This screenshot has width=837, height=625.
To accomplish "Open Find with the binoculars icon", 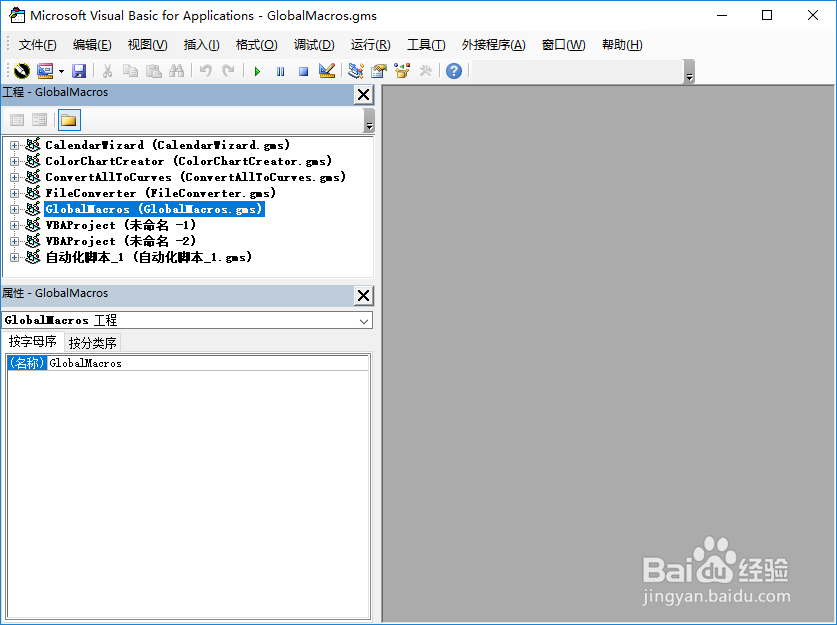I will pos(177,70).
